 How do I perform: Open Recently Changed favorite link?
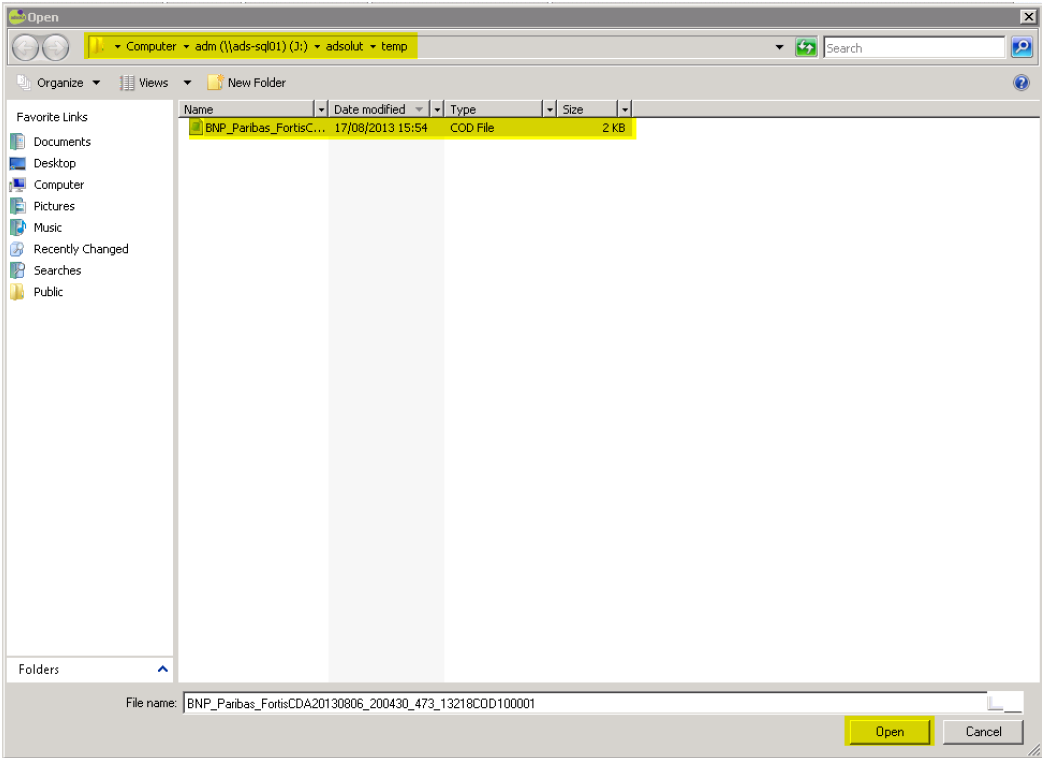coord(80,249)
